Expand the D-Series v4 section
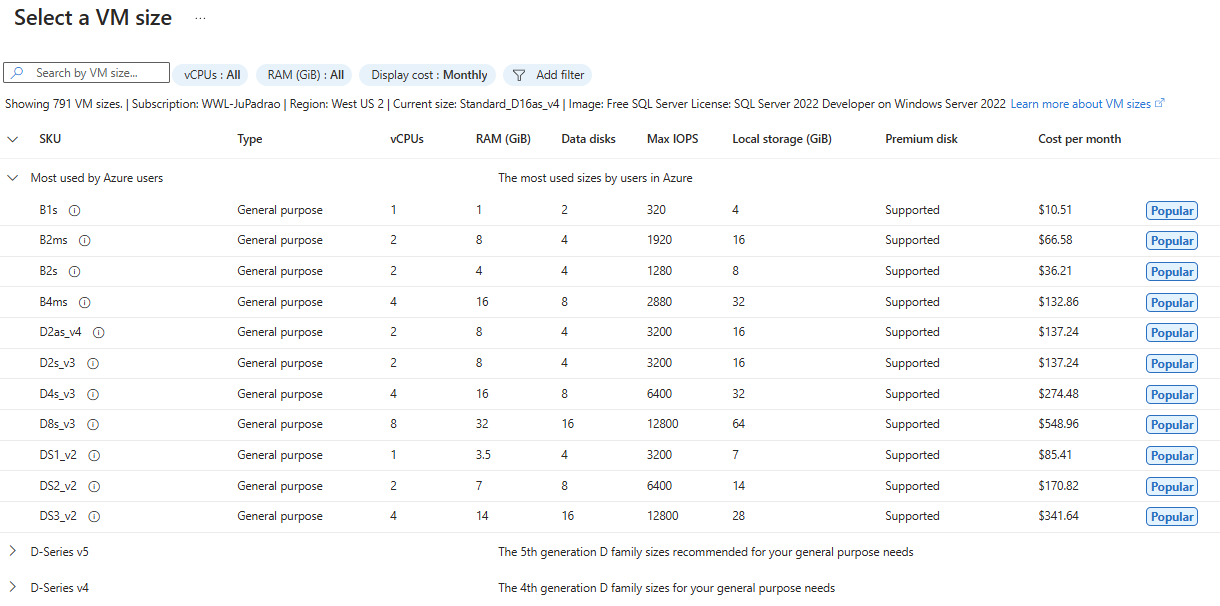The height and width of the screenshot is (606, 1220). [12, 588]
